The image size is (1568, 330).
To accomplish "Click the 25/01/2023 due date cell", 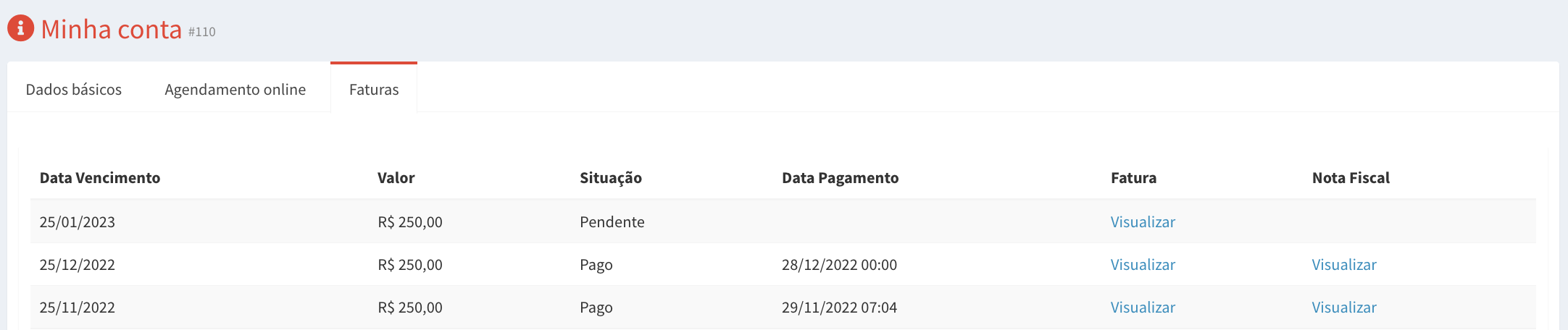I will pos(78,221).
